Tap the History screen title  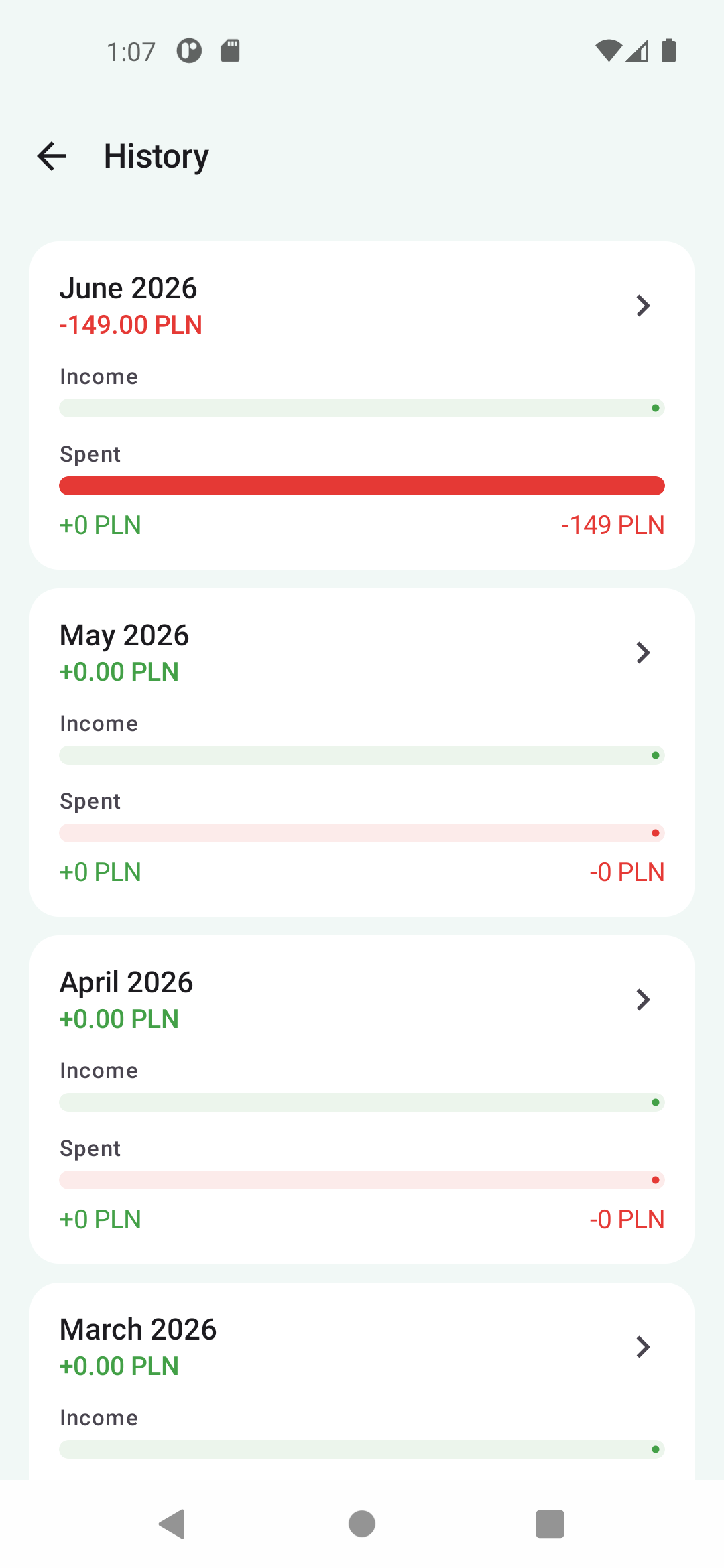[156, 156]
